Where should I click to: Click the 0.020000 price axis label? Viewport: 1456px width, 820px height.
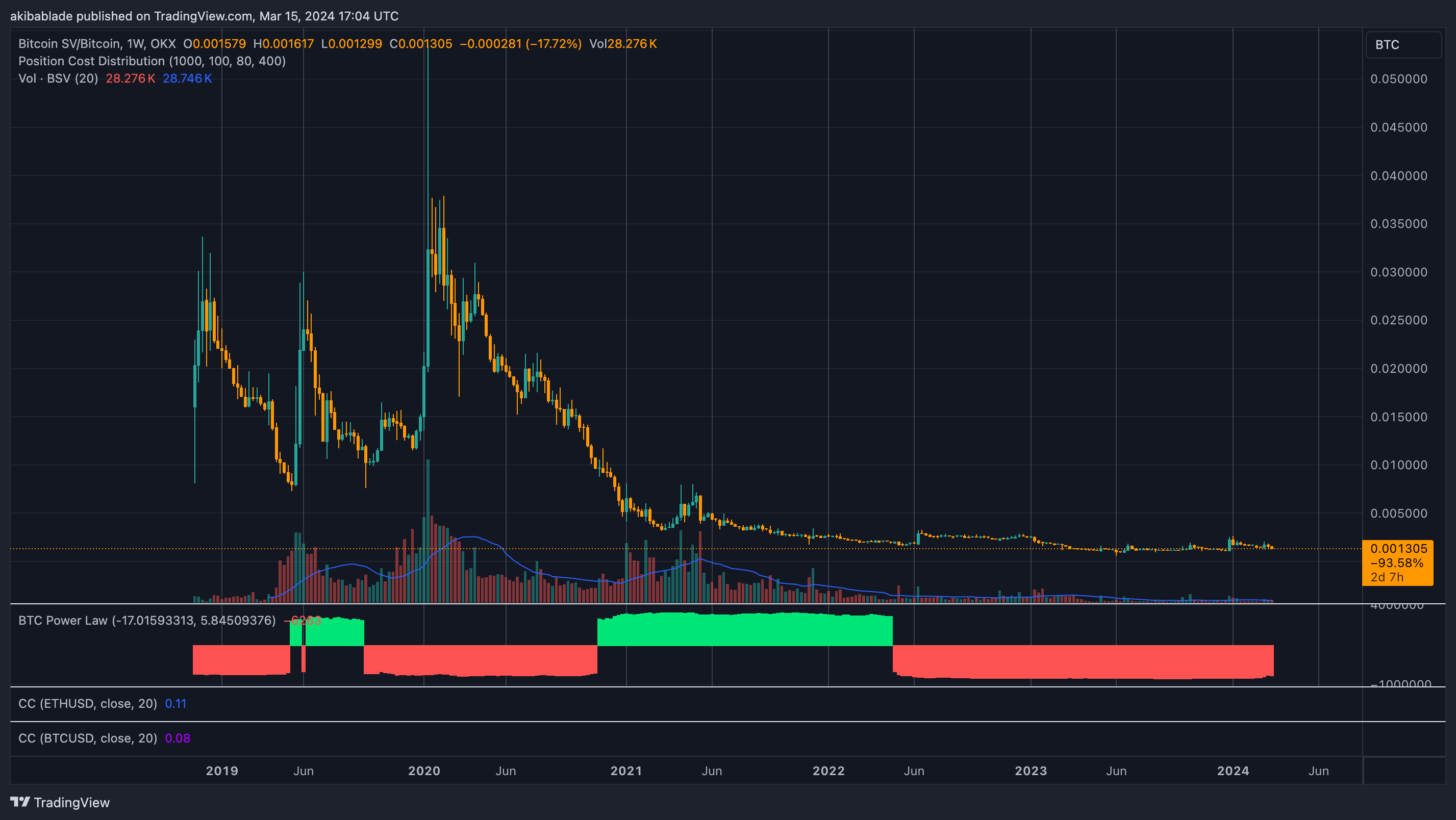coord(1399,369)
